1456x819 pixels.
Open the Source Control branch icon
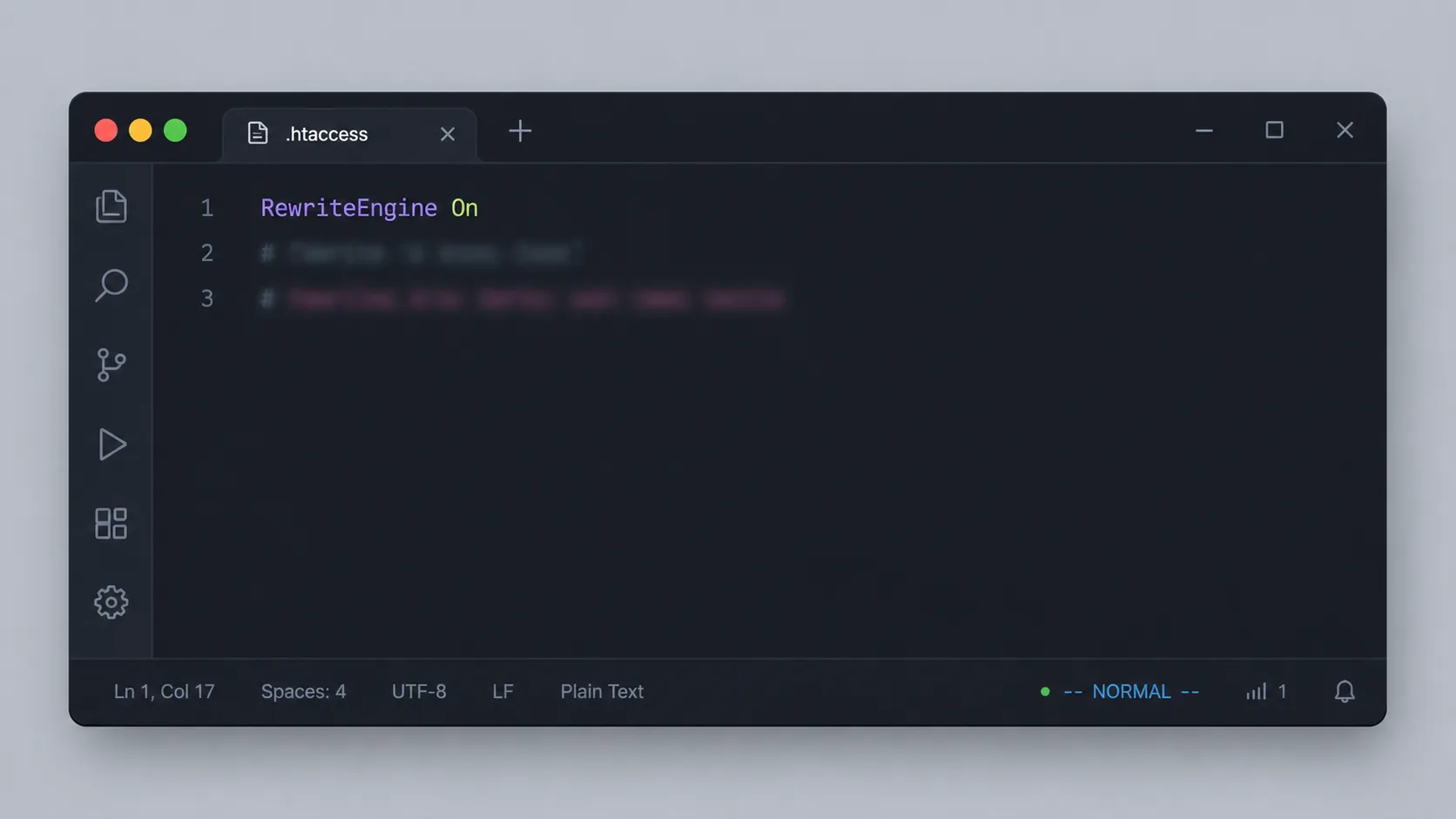pos(111,365)
